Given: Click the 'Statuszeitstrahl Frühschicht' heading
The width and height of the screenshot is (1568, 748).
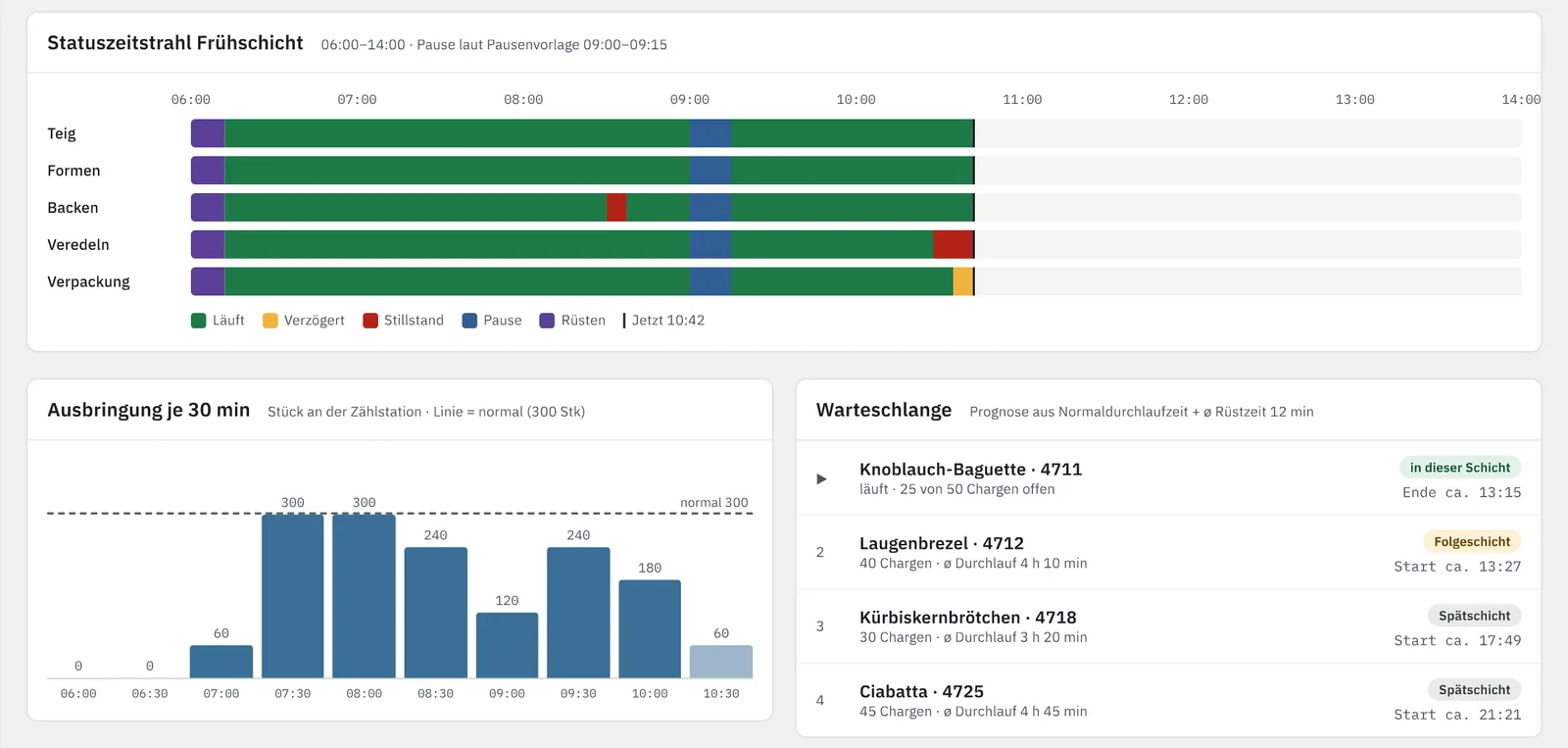Looking at the screenshot, I should 175,43.
